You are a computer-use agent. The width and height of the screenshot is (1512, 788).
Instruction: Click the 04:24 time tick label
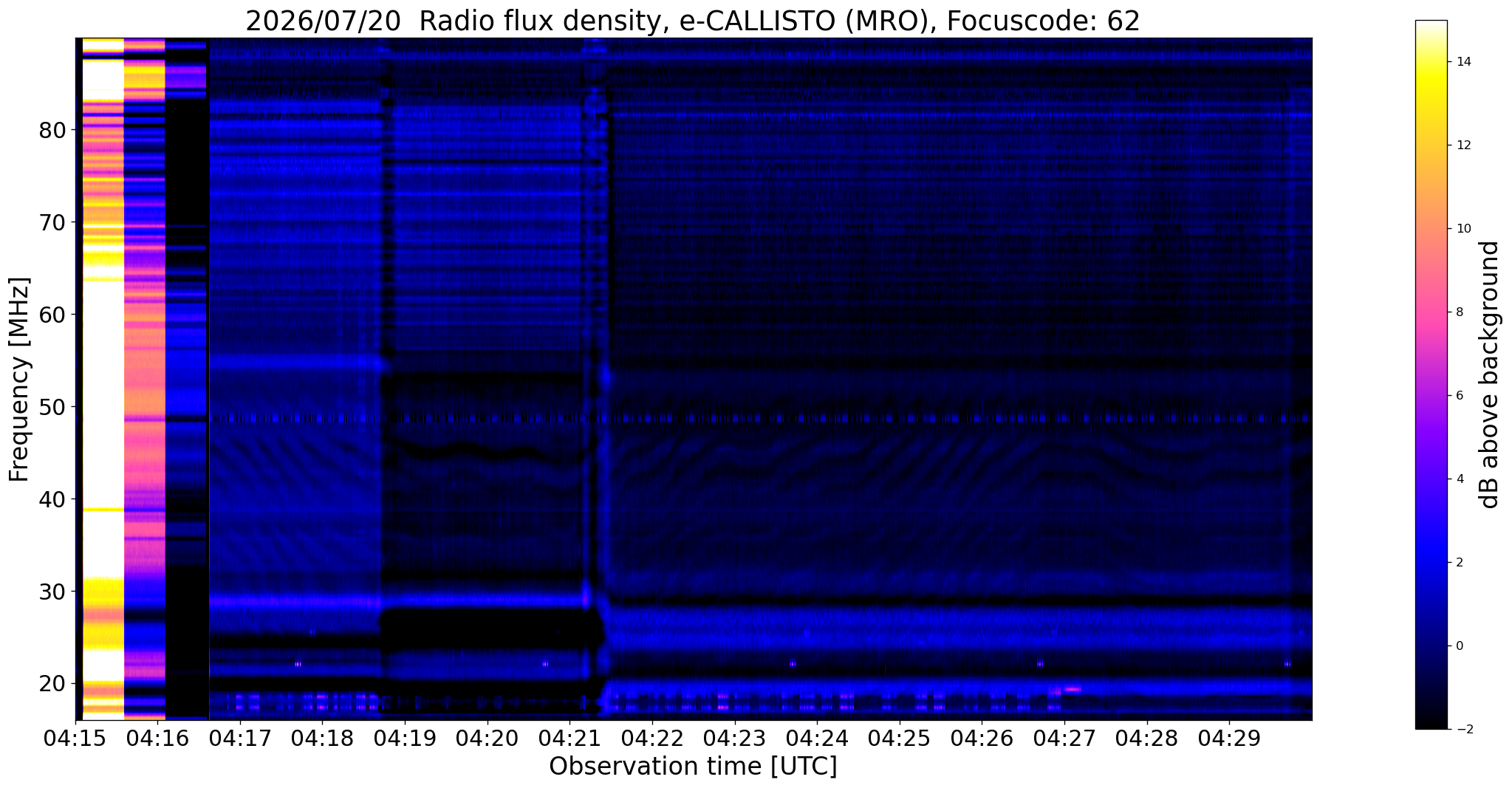(x=817, y=739)
